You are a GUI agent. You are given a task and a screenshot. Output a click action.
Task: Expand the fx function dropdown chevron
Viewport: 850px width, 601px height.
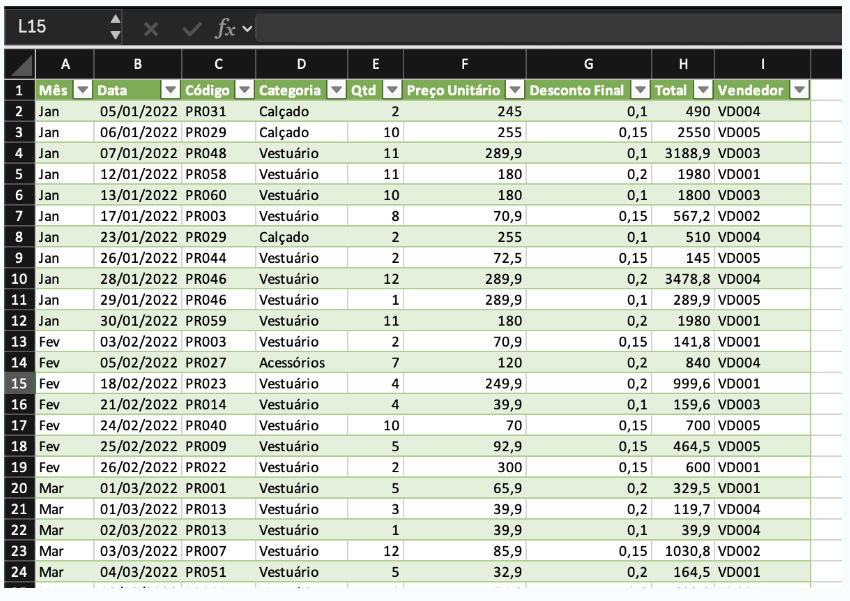(247, 28)
